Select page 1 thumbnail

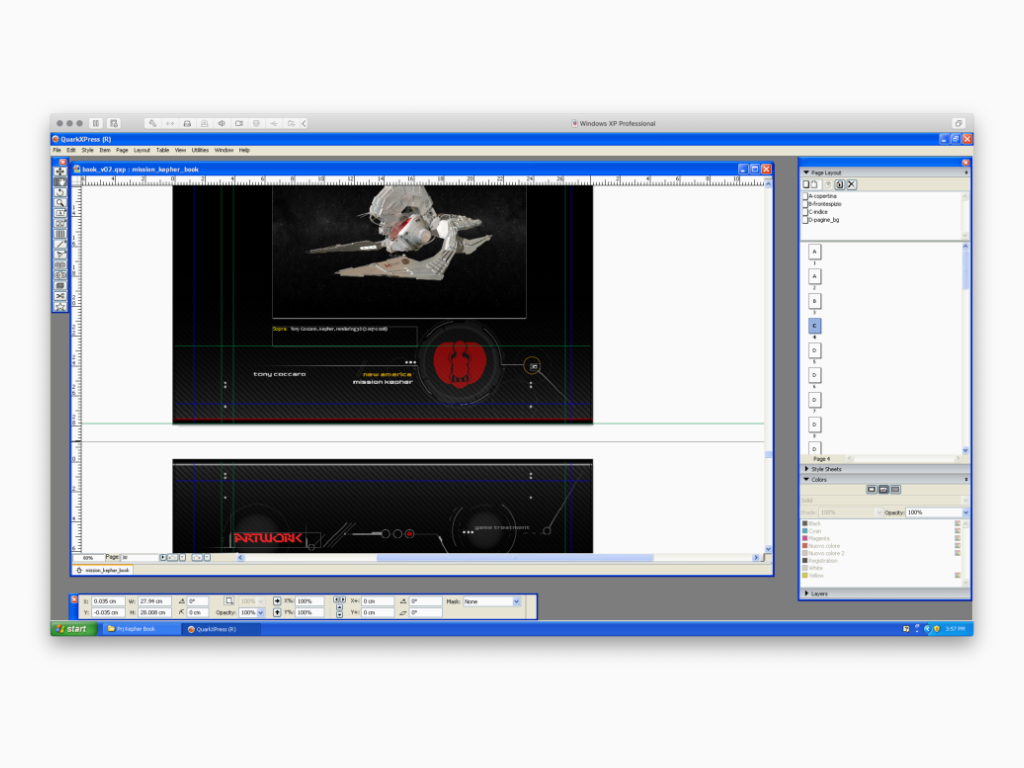[814, 252]
